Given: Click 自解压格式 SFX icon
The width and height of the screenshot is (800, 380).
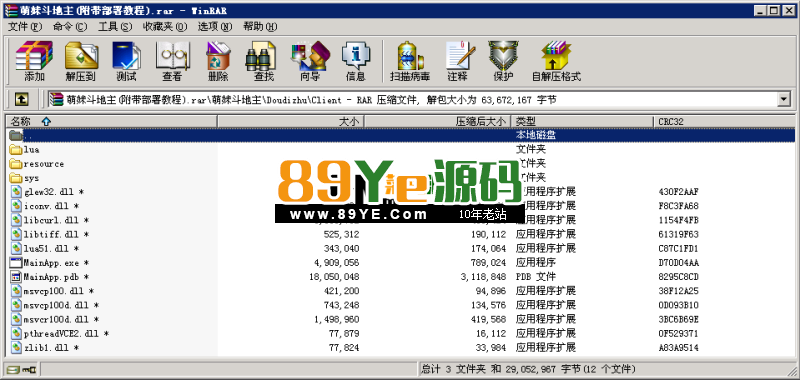Looking at the screenshot, I should click(x=556, y=61).
